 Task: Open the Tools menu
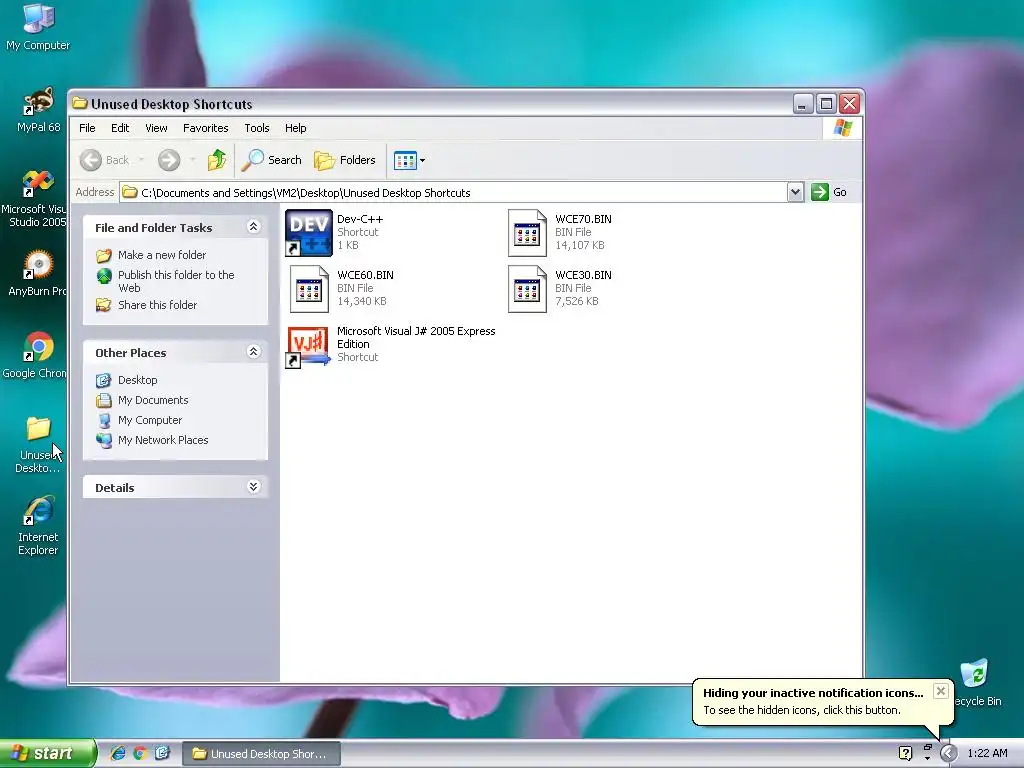[x=257, y=128]
